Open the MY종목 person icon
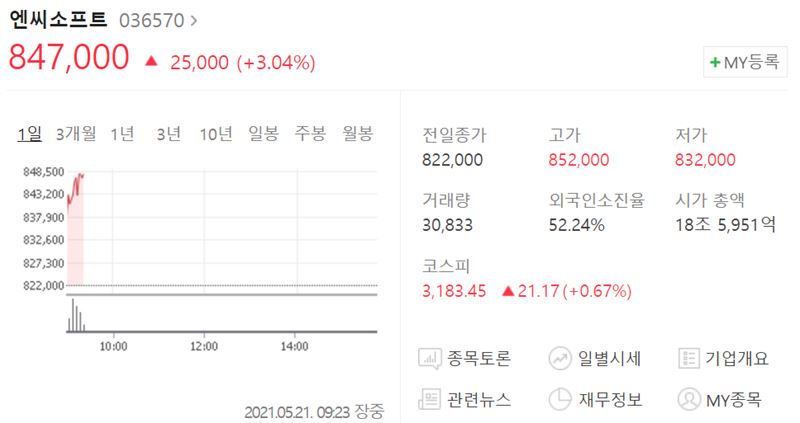Viewport: 800px width, 423px height. pos(688,399)
